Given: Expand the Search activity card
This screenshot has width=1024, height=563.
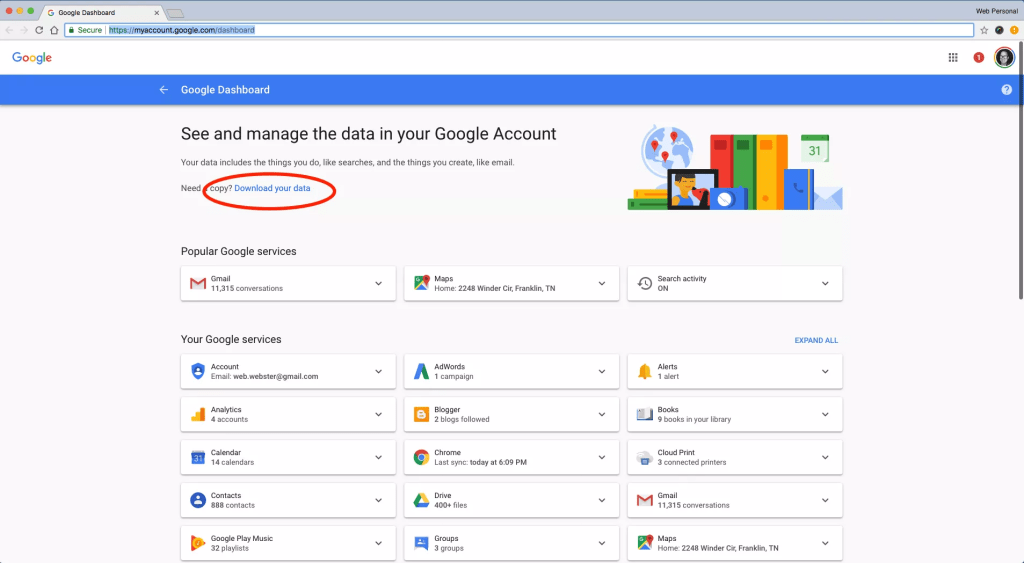Looking at the screenshot, I should [825, 284].
